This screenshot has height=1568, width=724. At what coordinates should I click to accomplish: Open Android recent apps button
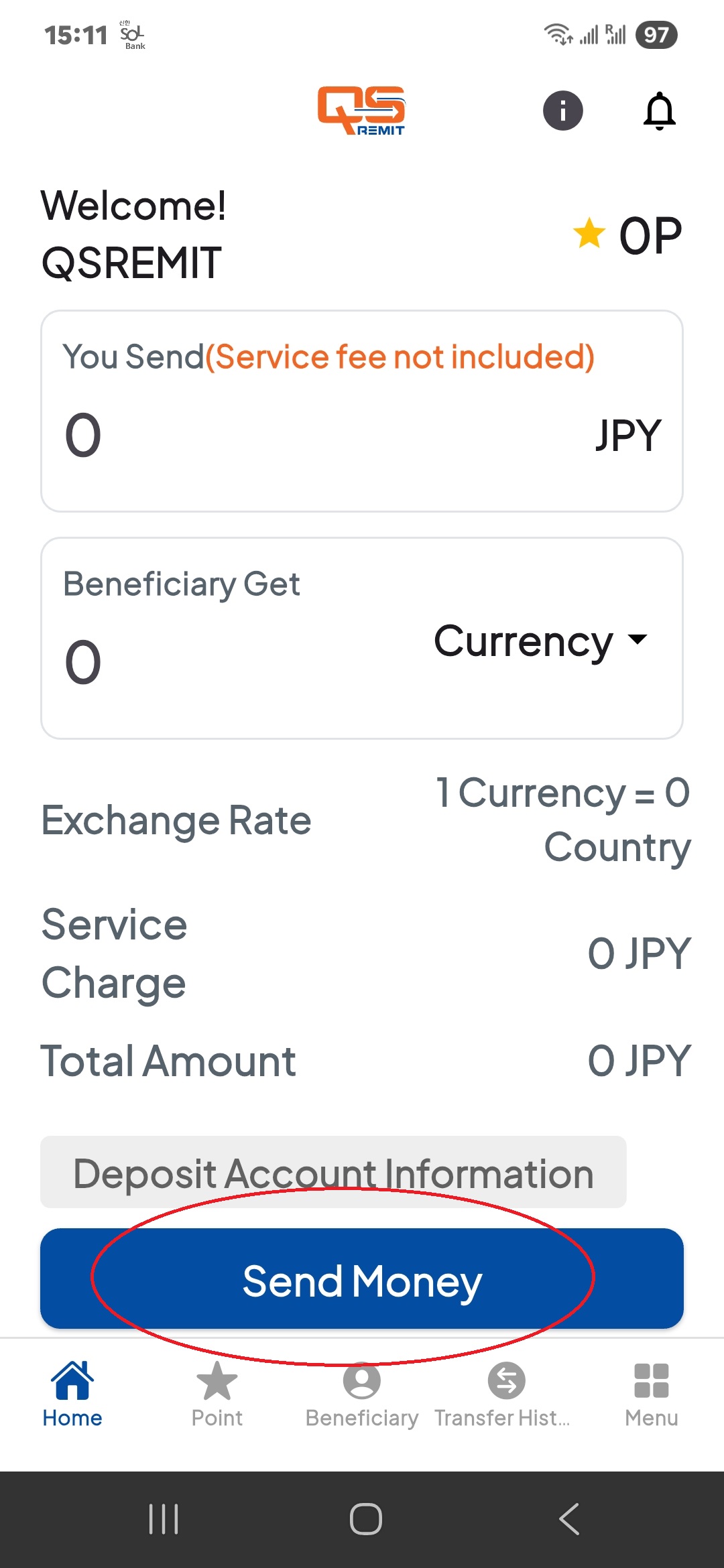pos(164,1518)
